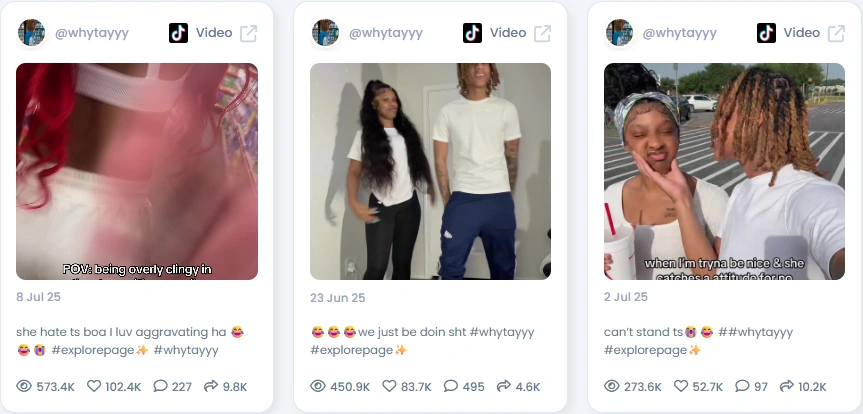Click comment bubble icon beside 495

point(451,386)
